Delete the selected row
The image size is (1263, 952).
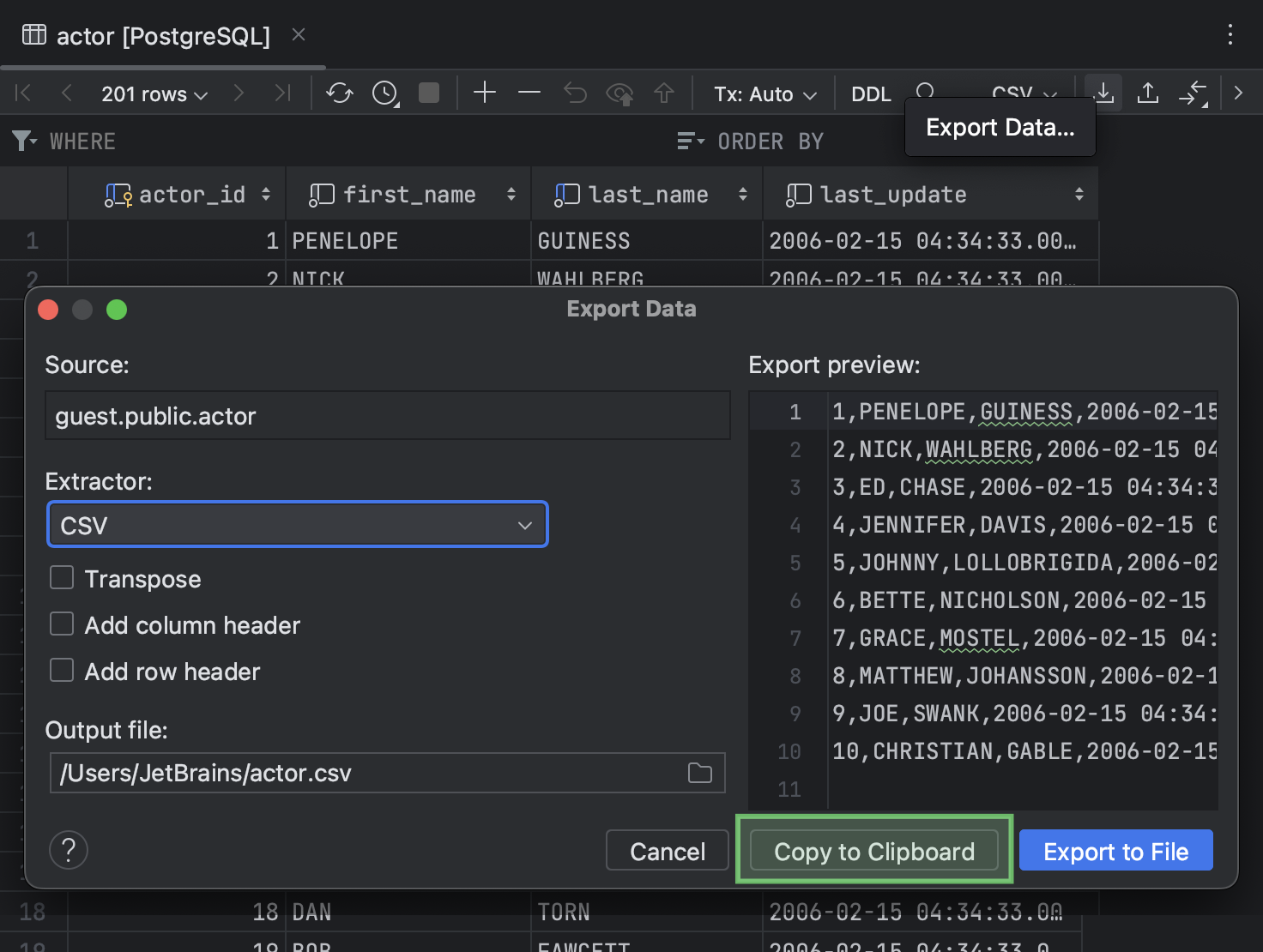coord(529,93)
